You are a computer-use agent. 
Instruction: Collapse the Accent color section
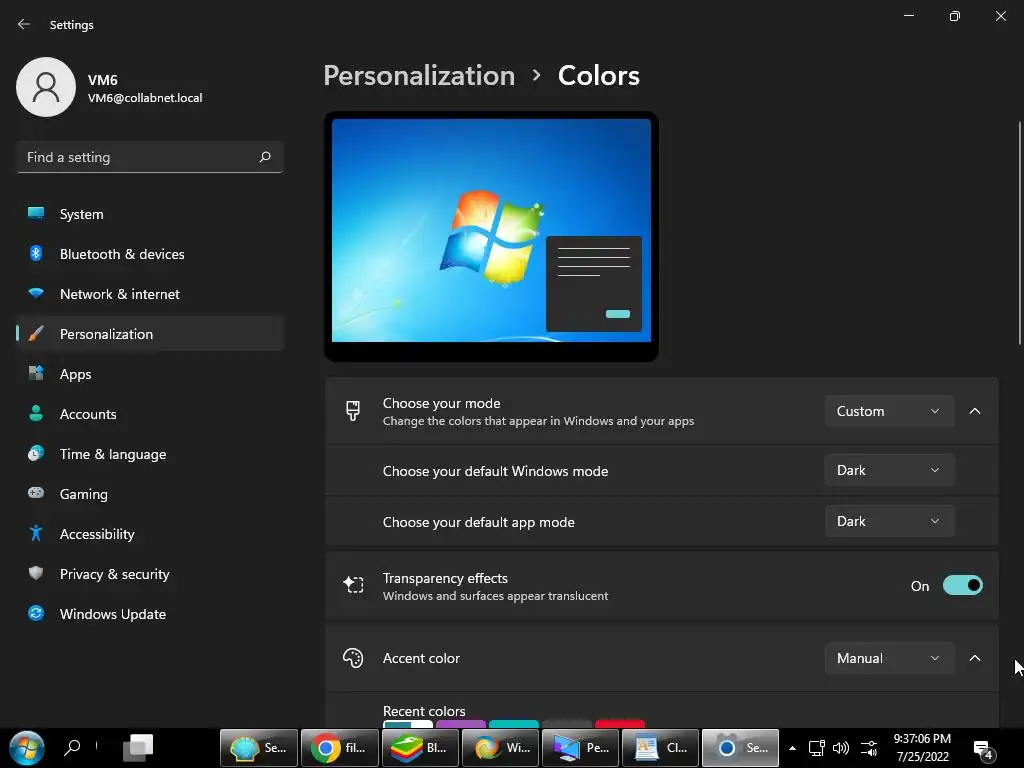tap(974, 658)
